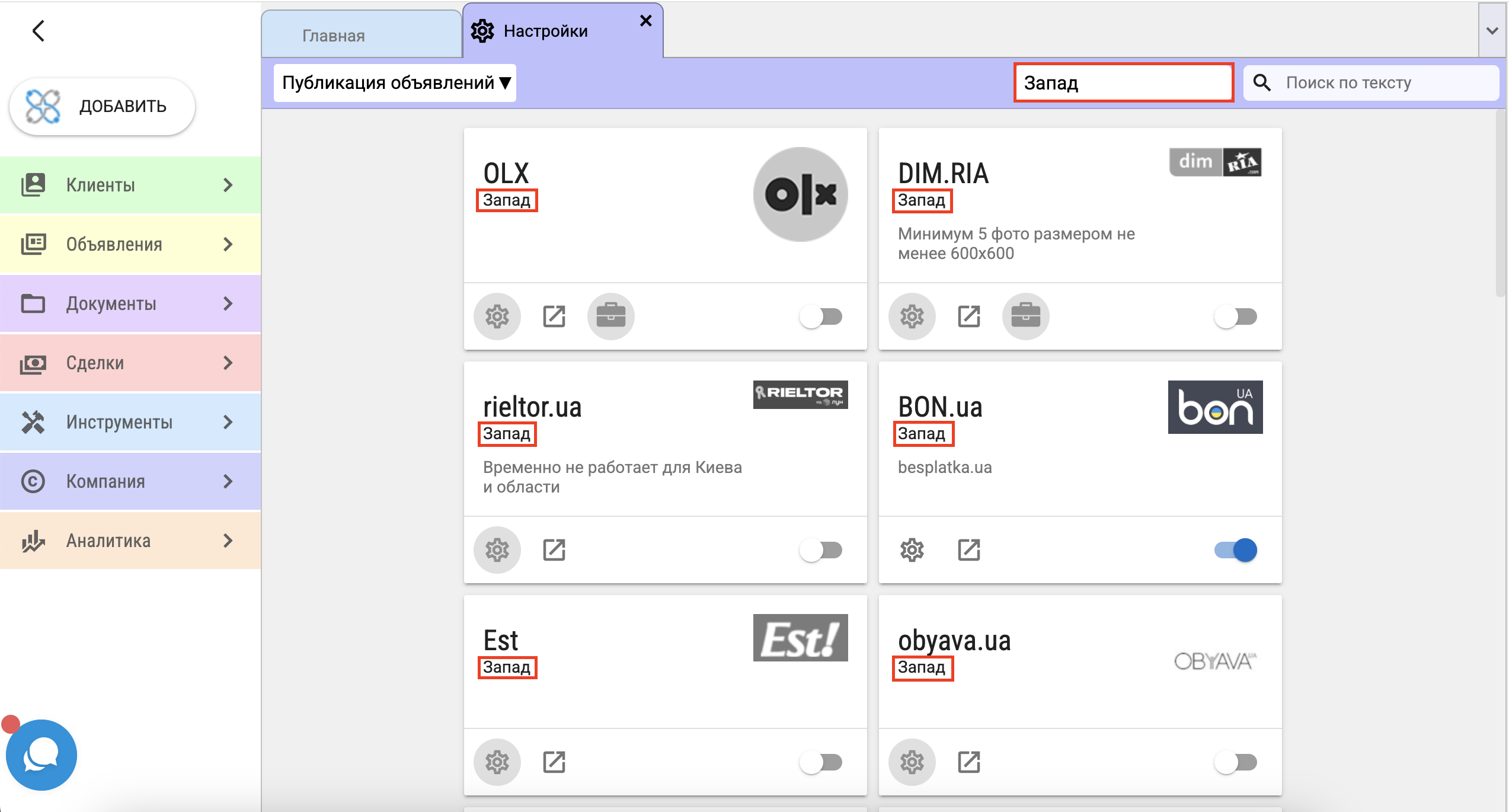1509x812 pixels.
Task: Enable the DIM.RIA publication toggle
Action: tap(1236, 317)
